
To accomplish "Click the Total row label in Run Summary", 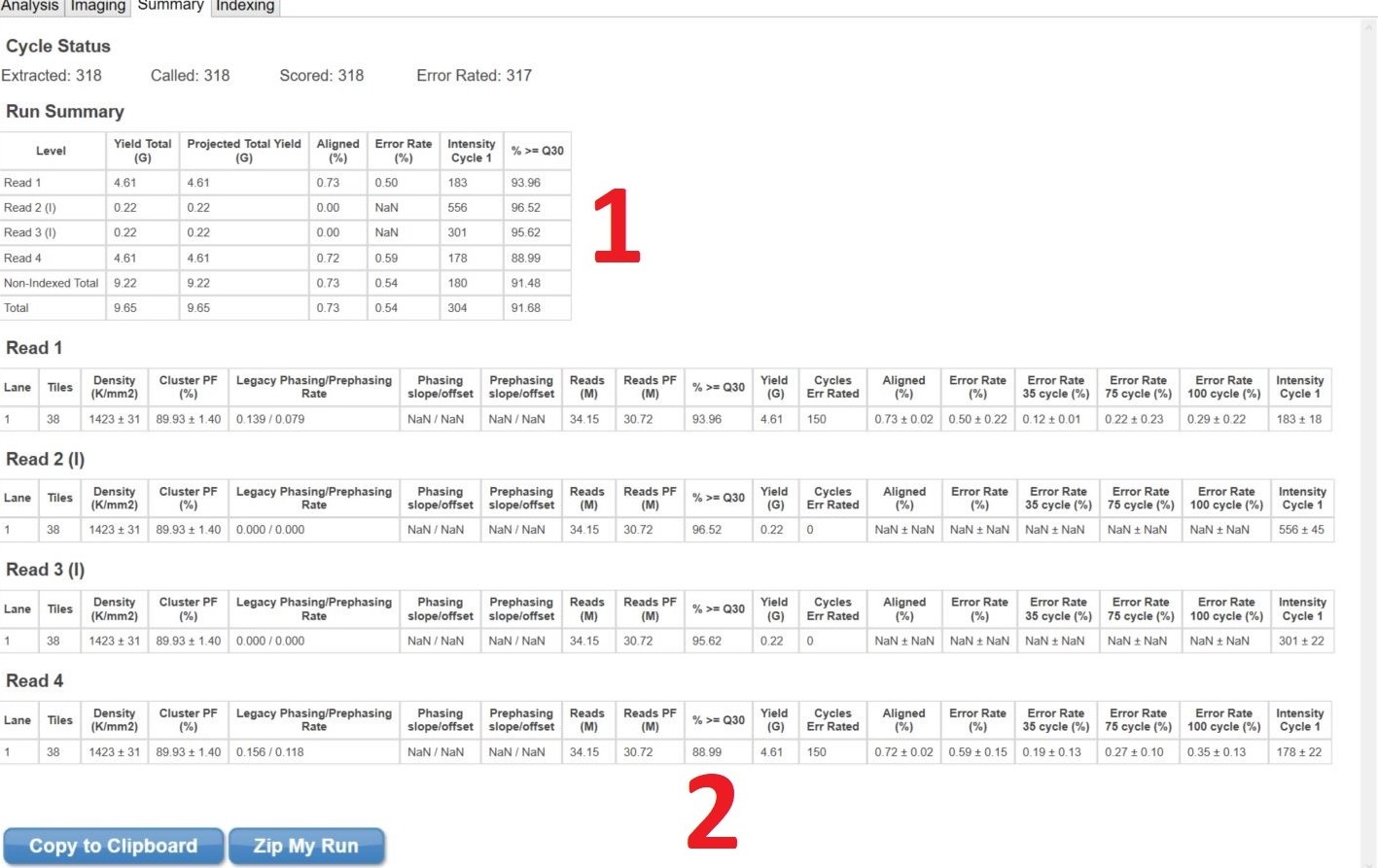I will (17, 308).
